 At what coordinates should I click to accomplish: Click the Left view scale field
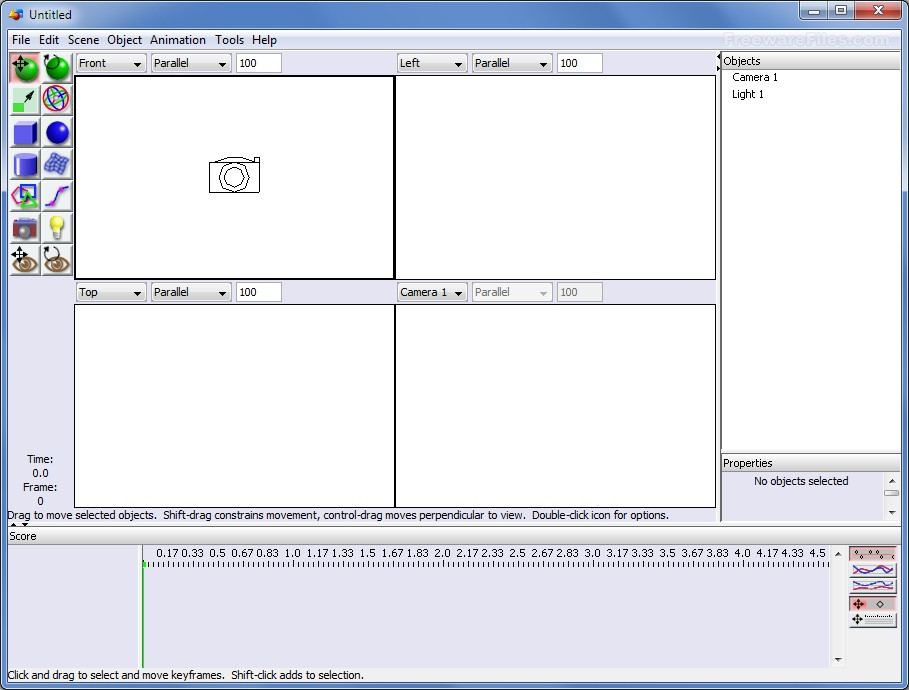580,63
